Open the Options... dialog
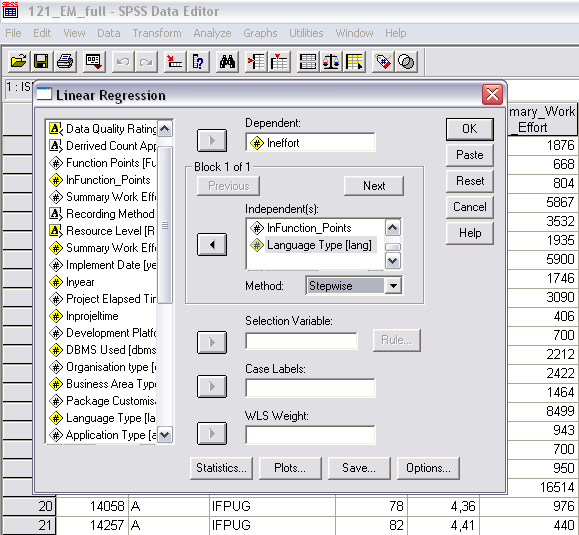 point(428,468)
